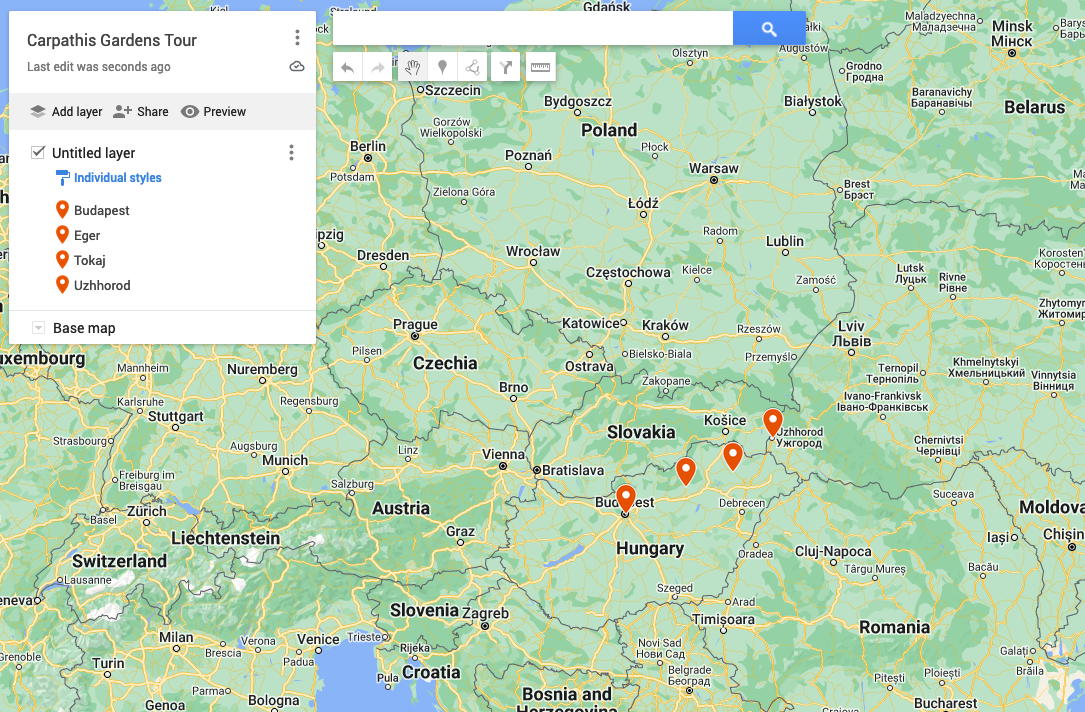Open the Carpathis Gardens Tour overflow menu
Screen dimensions: 1085x712
coord(296,36)
